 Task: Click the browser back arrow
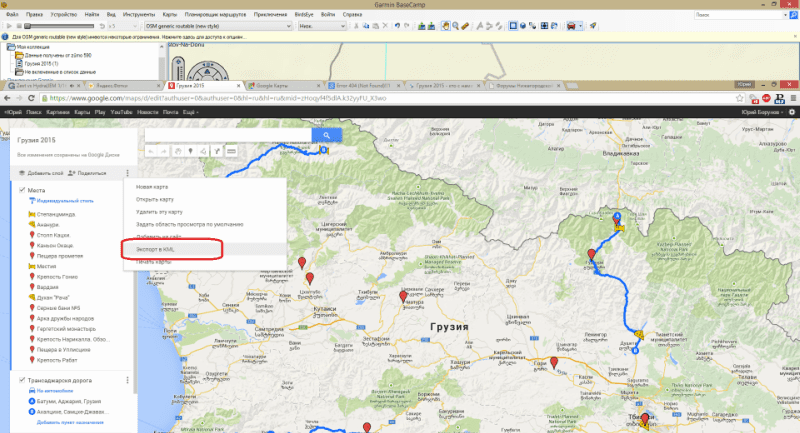coord(7,98)
